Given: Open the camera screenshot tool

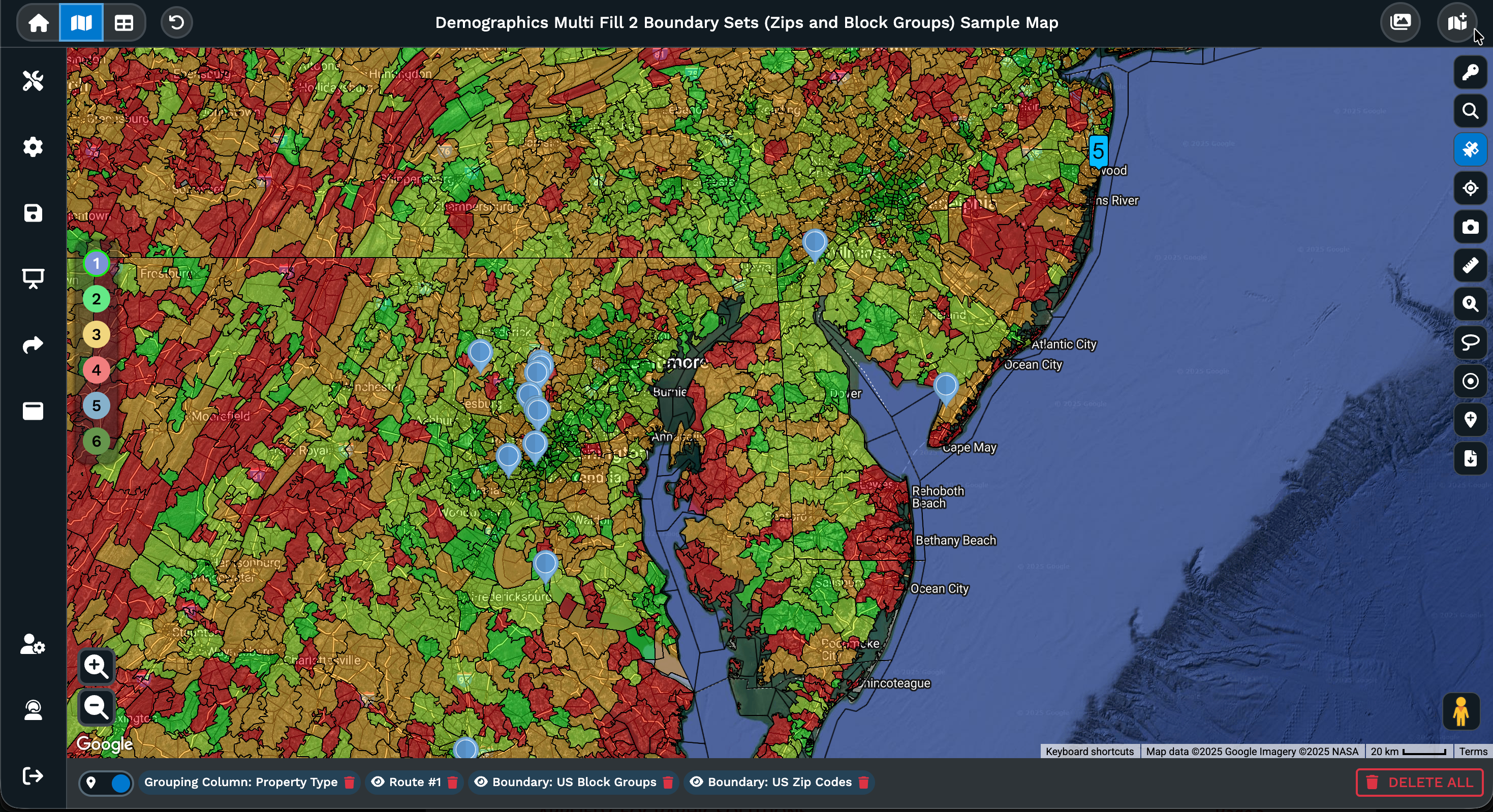Looking at the screenshot, I should tap(1470, 227).
